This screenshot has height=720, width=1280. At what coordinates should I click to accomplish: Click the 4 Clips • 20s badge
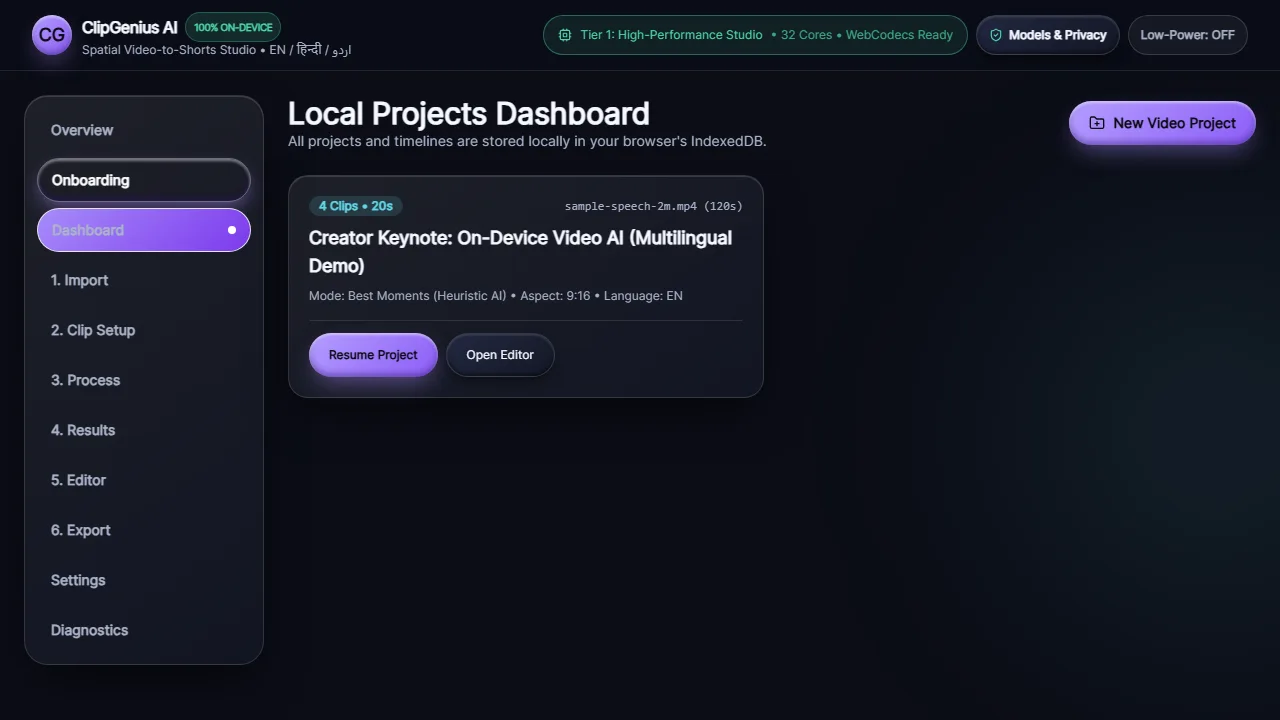click(356, 206)
